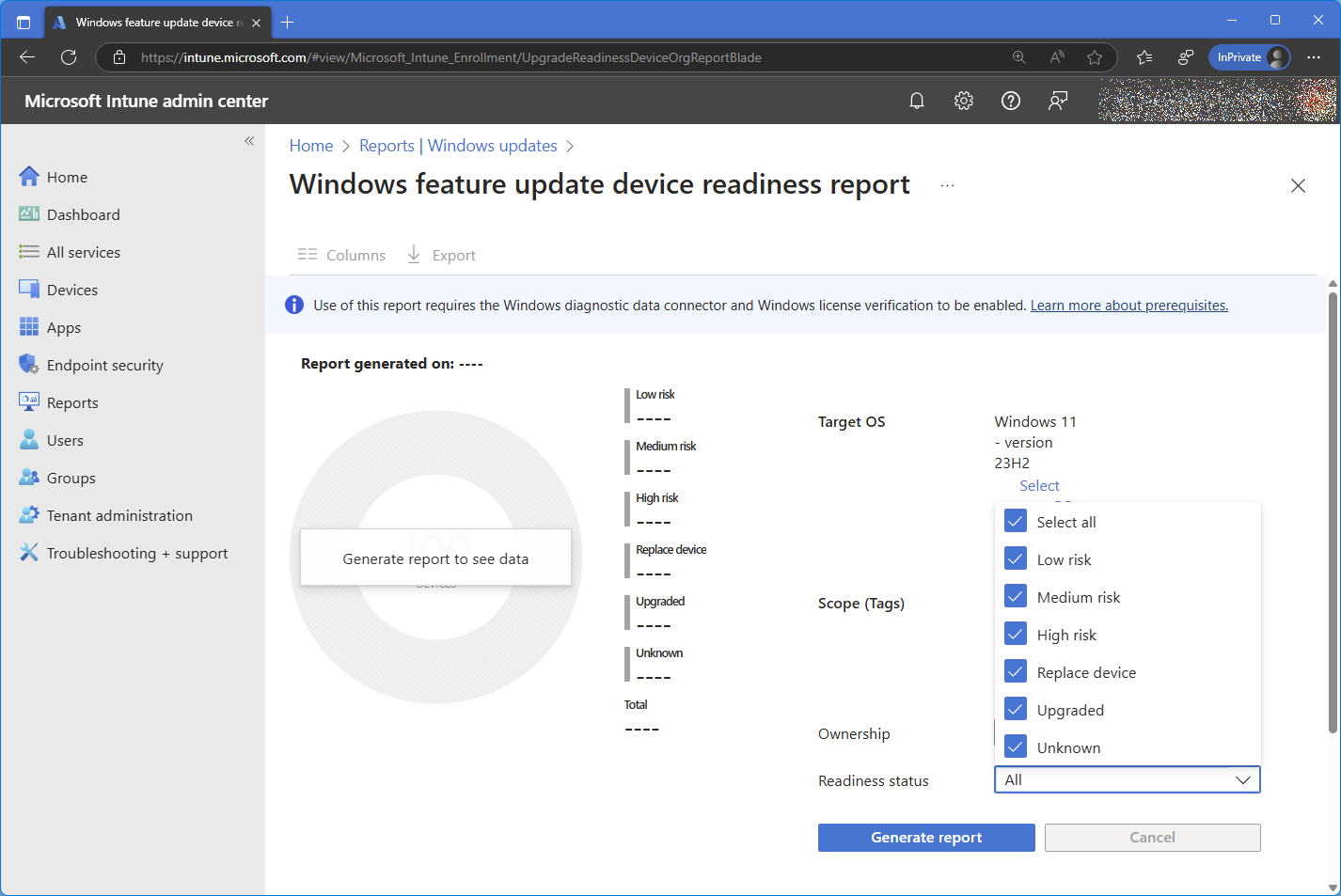Click the Generate report button
This screenshot has height=896, width=1341.
coord(925,838)
